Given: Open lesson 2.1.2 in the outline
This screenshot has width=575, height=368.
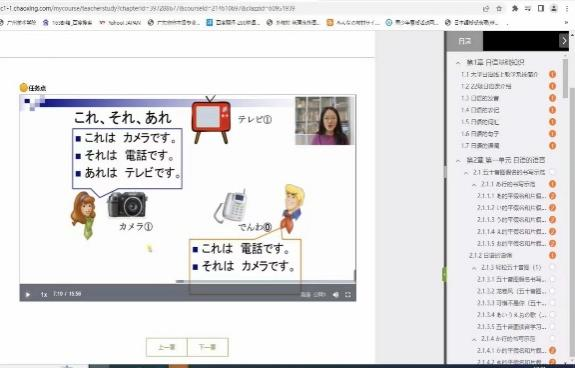Looking at the screenshot, I should 490,255.
